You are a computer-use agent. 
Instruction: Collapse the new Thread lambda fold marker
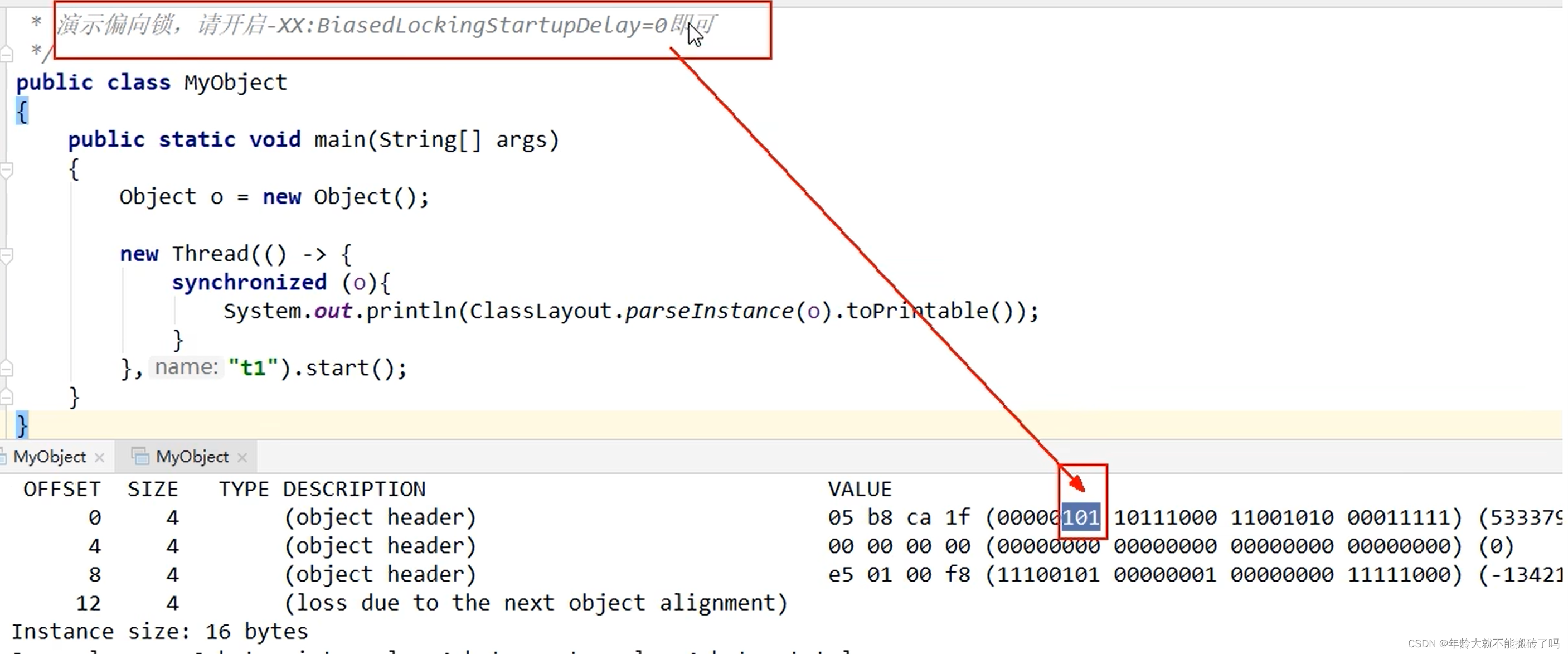click(7, 256)
